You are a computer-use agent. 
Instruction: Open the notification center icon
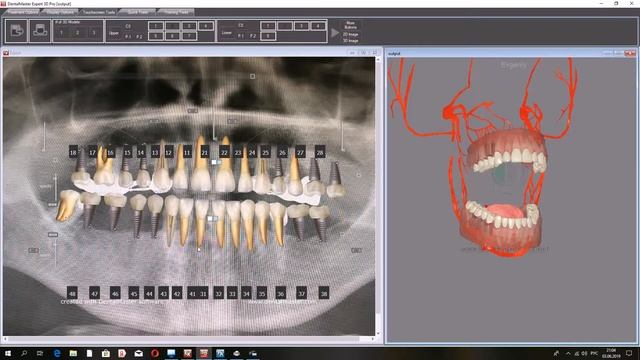point(629,353)
